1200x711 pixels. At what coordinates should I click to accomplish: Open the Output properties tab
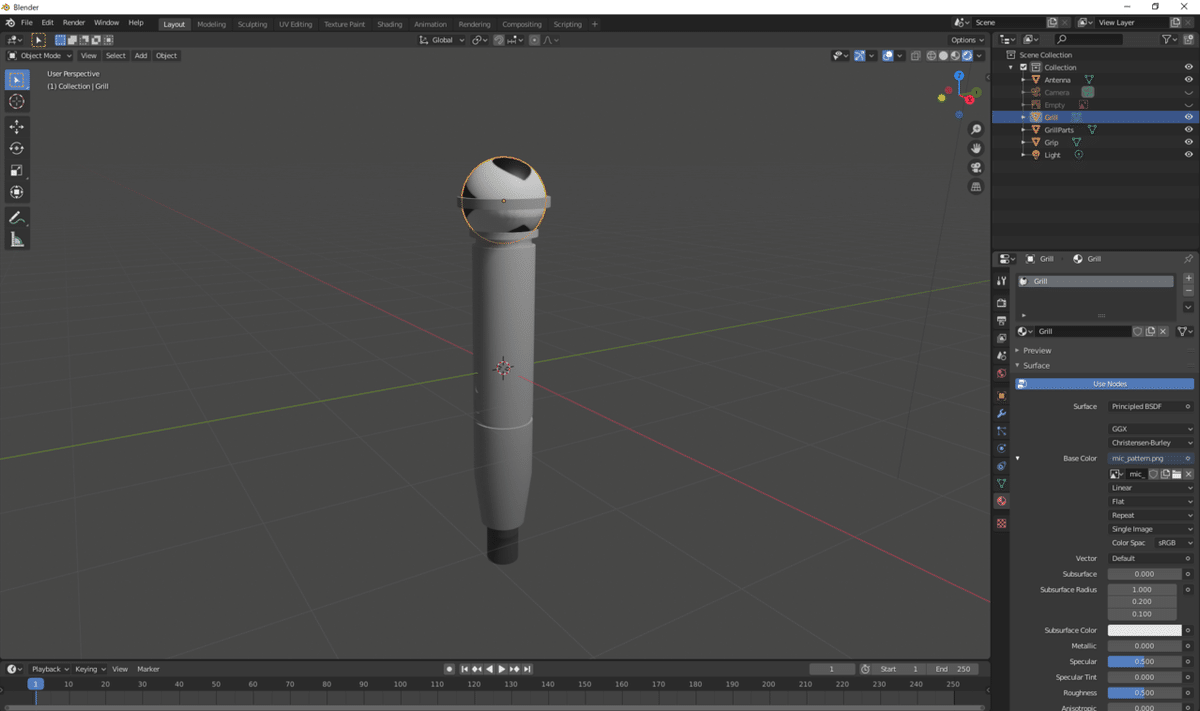click(1001, 321)
